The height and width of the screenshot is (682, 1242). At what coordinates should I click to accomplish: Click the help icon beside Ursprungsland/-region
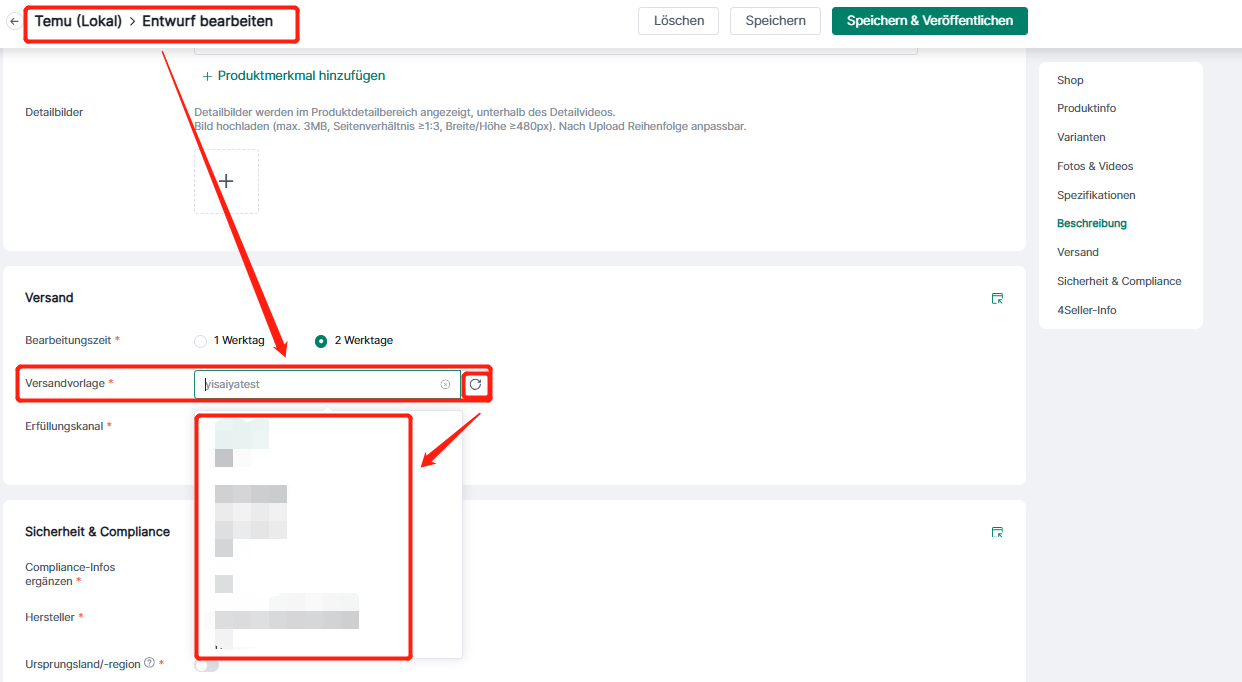(149, 663)
